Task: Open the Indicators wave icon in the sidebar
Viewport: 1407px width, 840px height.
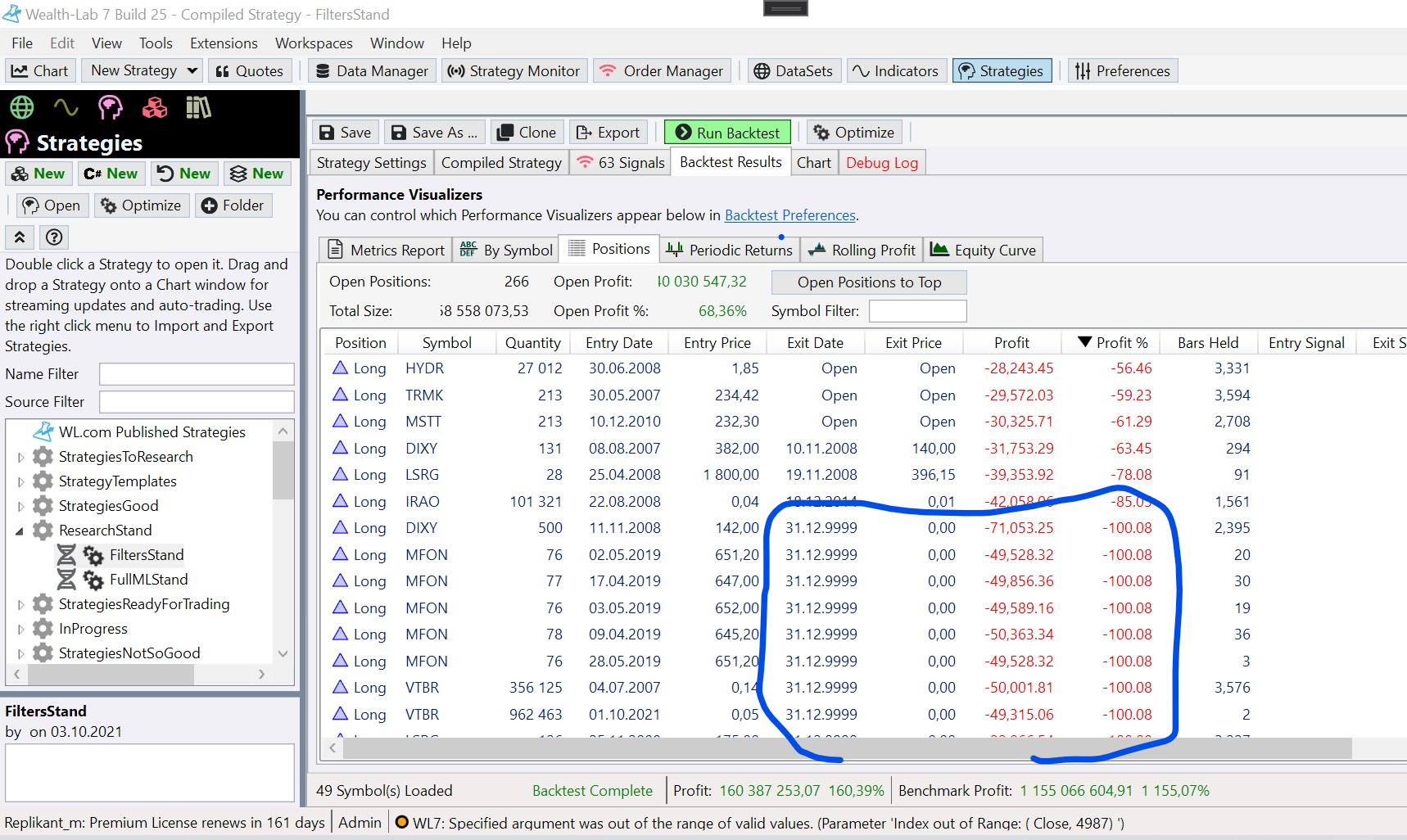Action: [x=66, y=107]
